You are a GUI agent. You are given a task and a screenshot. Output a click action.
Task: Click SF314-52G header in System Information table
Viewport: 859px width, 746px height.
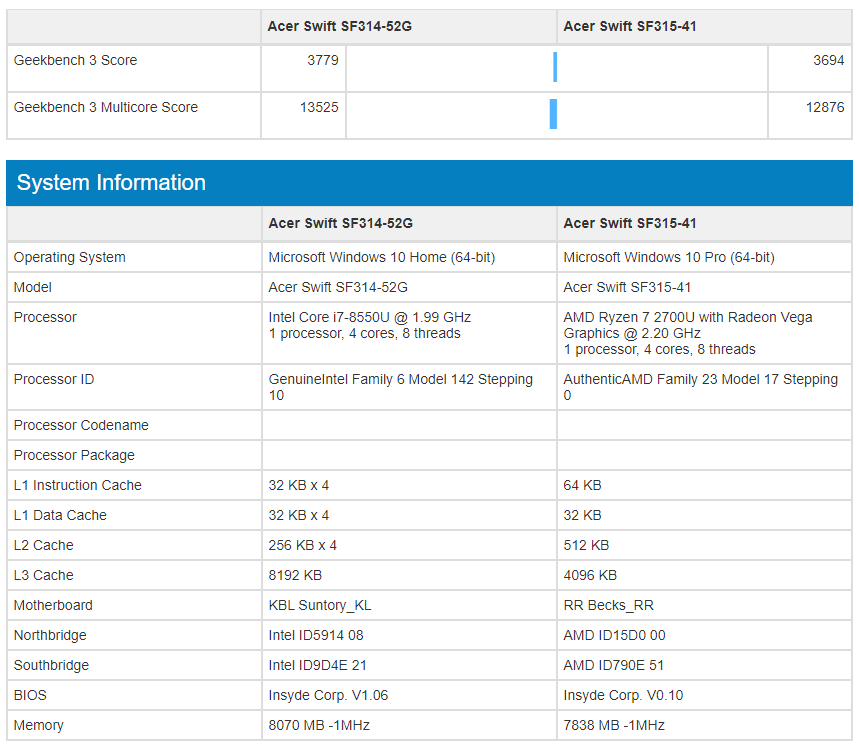click(x=340, y=223)
